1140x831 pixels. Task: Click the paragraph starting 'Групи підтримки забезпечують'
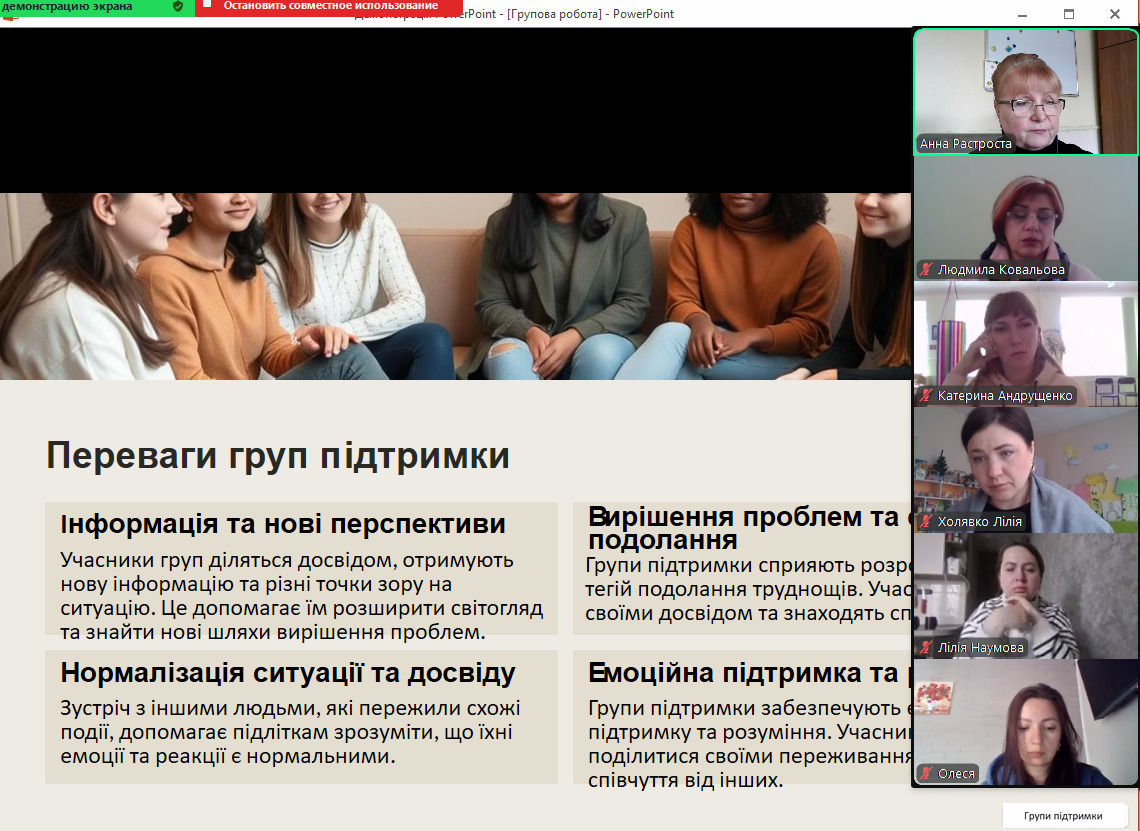(x=750, y=744)
